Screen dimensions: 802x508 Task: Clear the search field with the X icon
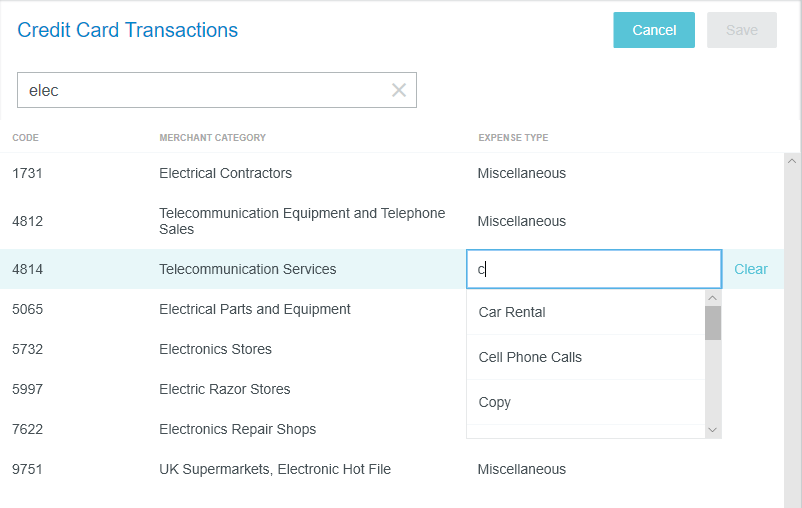[399, 90]
